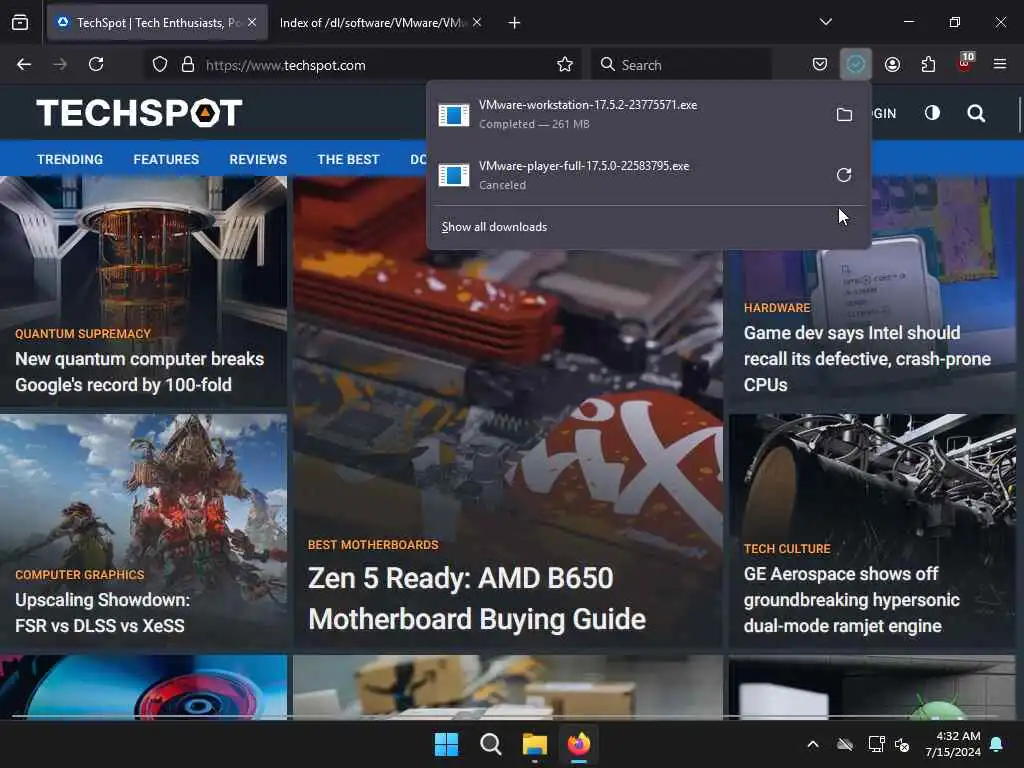This screenshot has width=1024, height=768.
Task: Open the REVIEWS menu item
Action: click(258, 159)
